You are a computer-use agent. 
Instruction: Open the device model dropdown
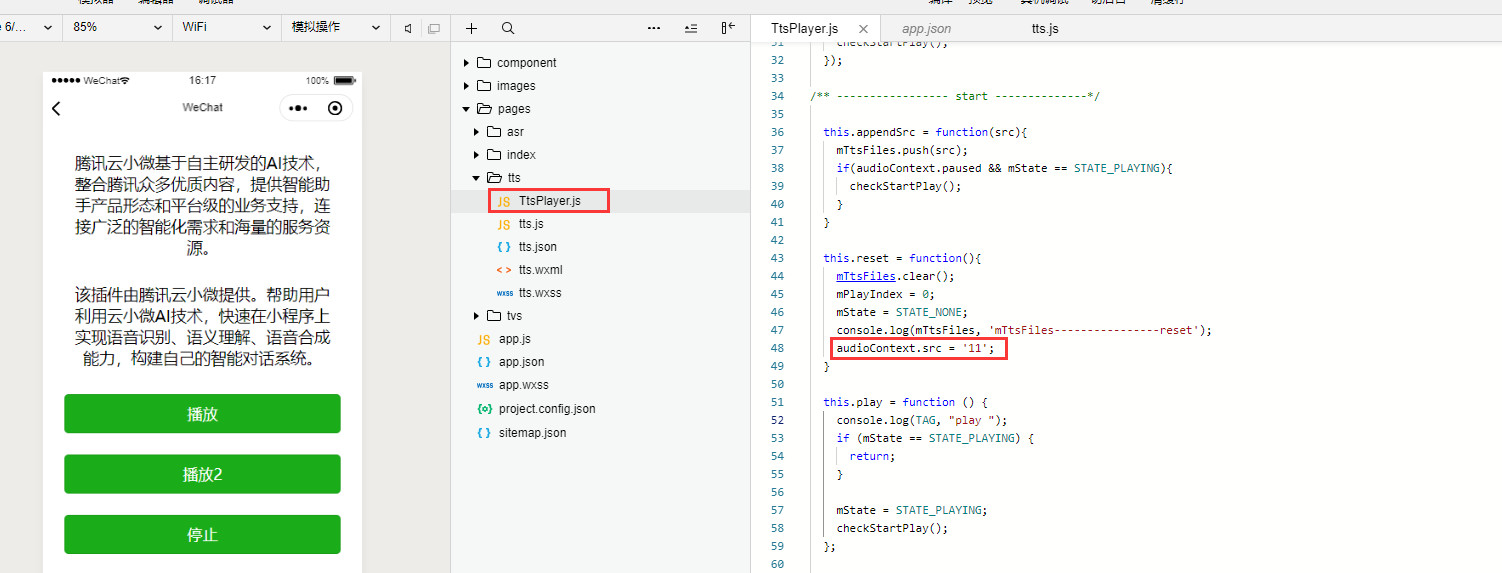(x=31, y=27)
